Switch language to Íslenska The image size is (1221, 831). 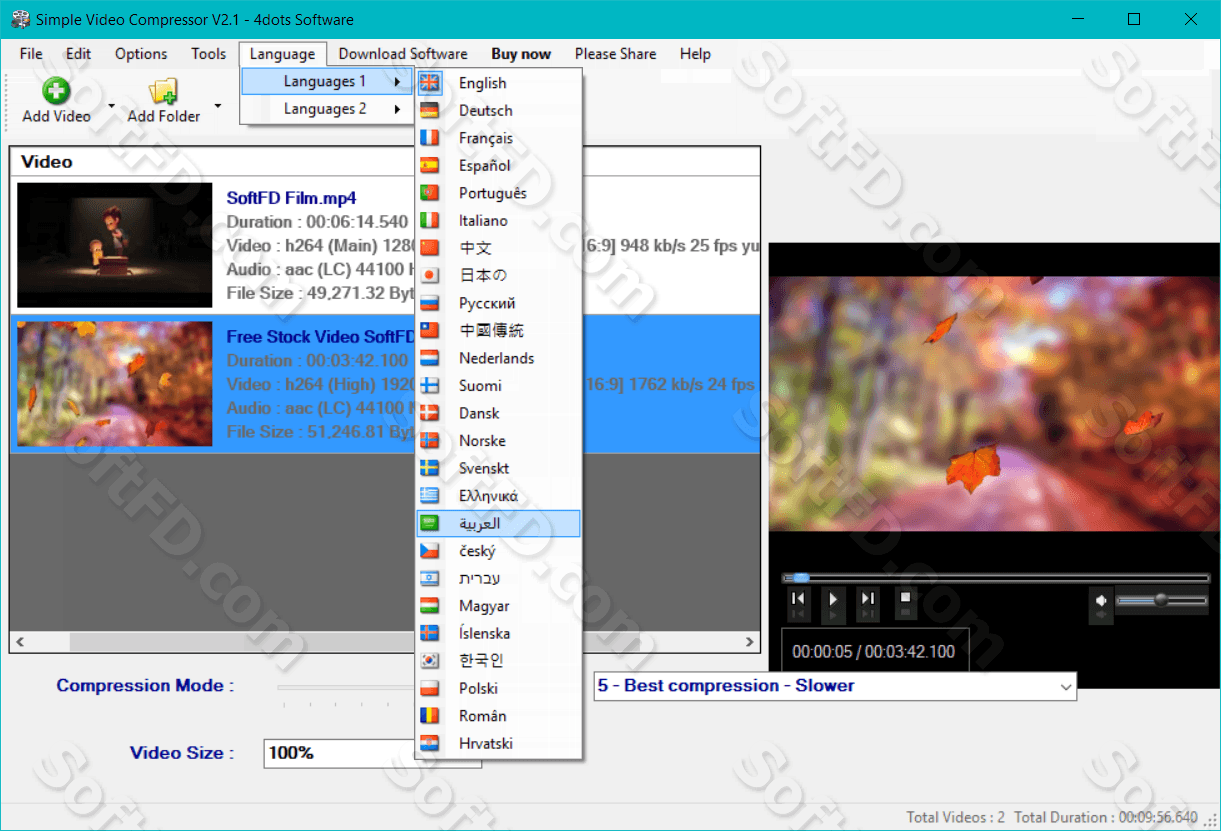499,633
